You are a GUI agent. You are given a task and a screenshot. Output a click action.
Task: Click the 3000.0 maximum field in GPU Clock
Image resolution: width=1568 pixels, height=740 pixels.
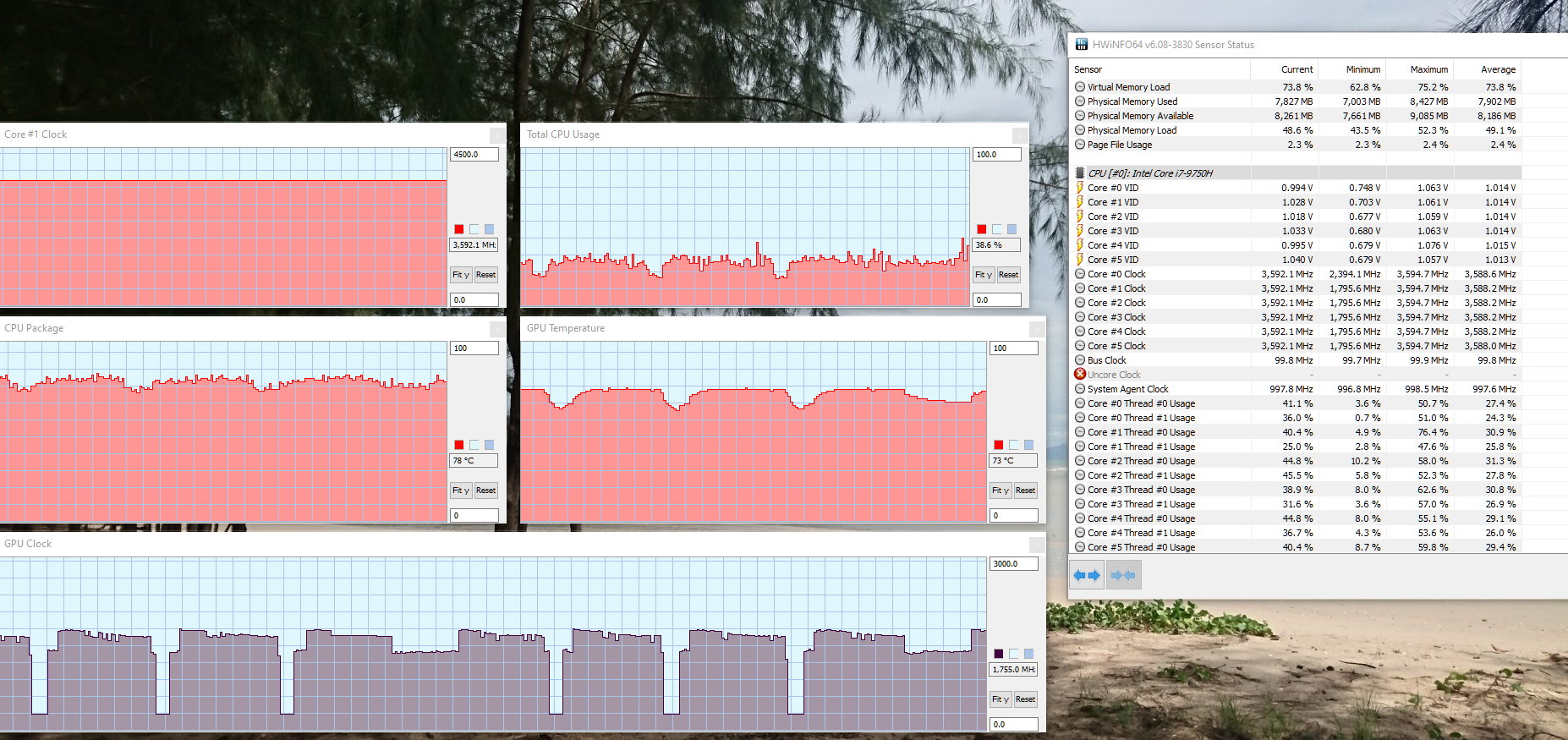1014,564
